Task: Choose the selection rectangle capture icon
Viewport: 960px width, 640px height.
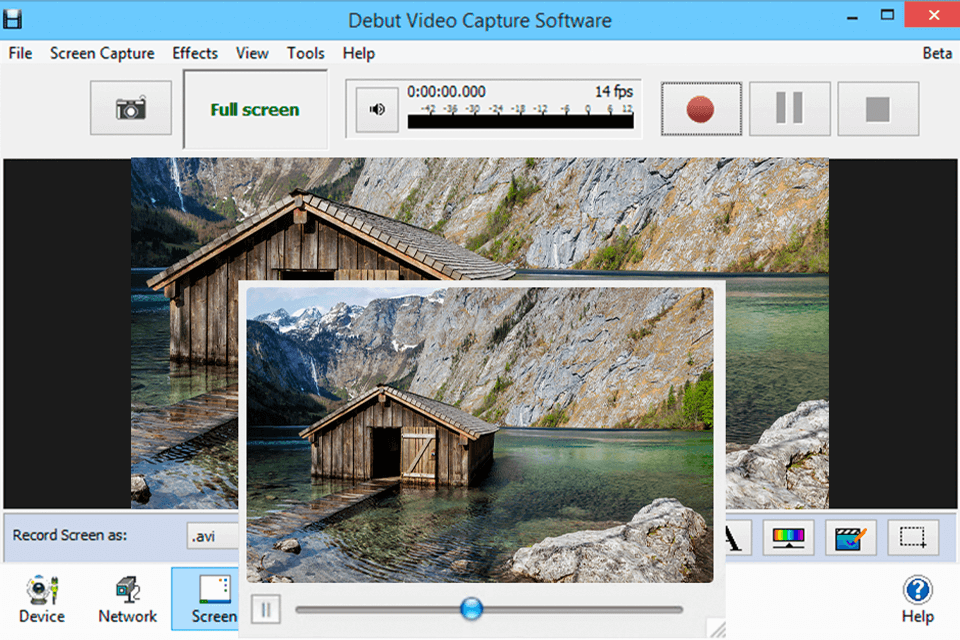Action: [x=913, y=538]
